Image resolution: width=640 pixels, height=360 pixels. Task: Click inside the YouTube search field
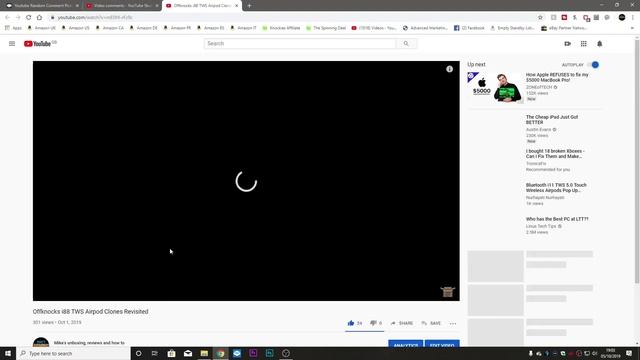[300, 44]
